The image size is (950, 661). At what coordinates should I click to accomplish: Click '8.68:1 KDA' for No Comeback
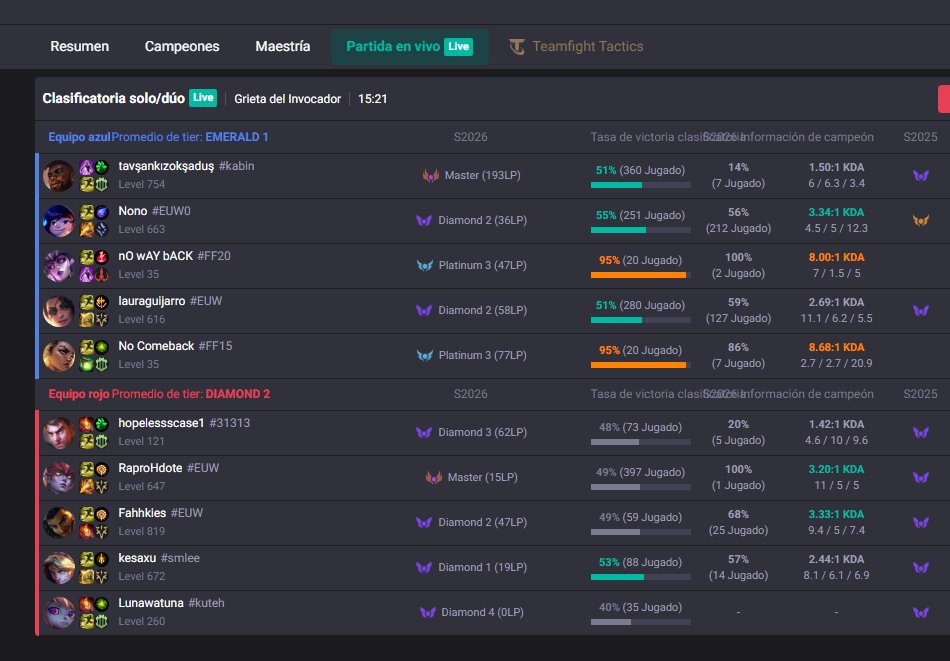[836, 347]
